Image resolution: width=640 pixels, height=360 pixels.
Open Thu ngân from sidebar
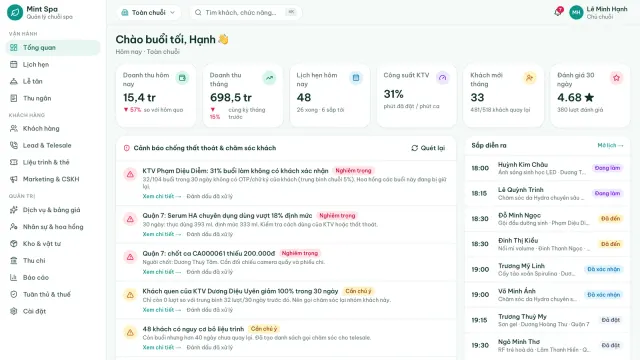coord(53,98)
